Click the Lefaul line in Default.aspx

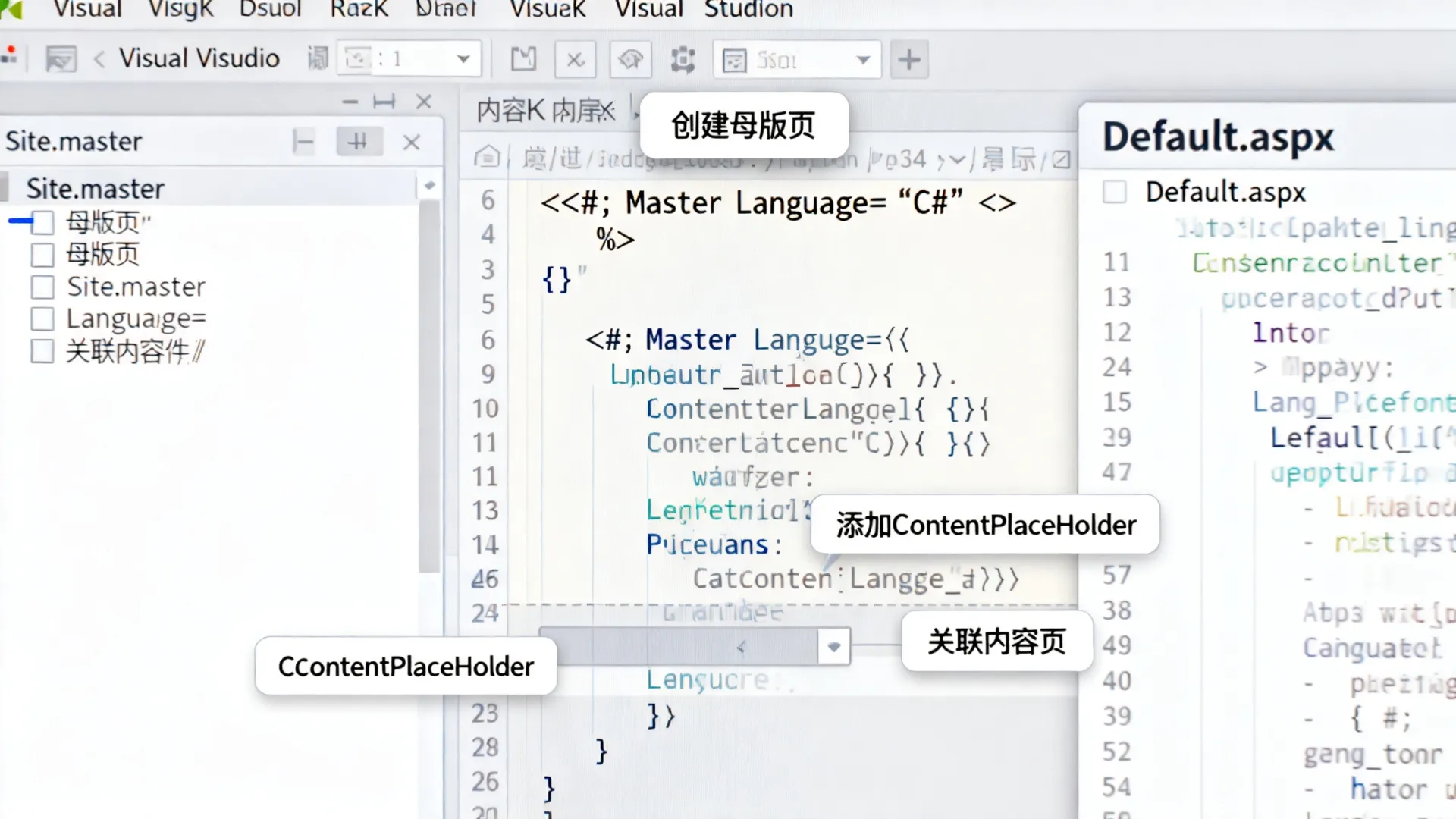tap(1361, 438)
